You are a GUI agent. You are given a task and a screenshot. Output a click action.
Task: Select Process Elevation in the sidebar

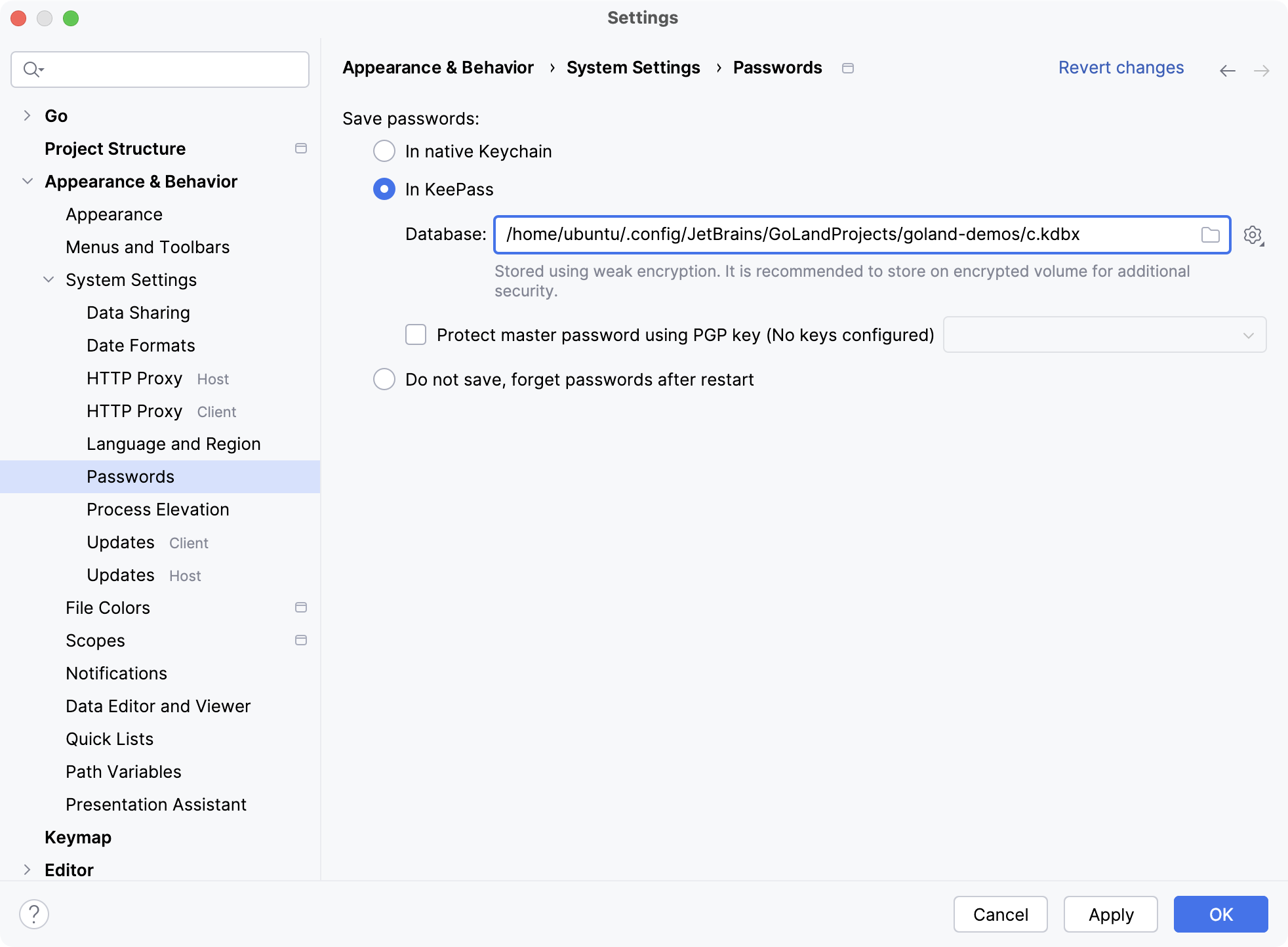(157, 510)
